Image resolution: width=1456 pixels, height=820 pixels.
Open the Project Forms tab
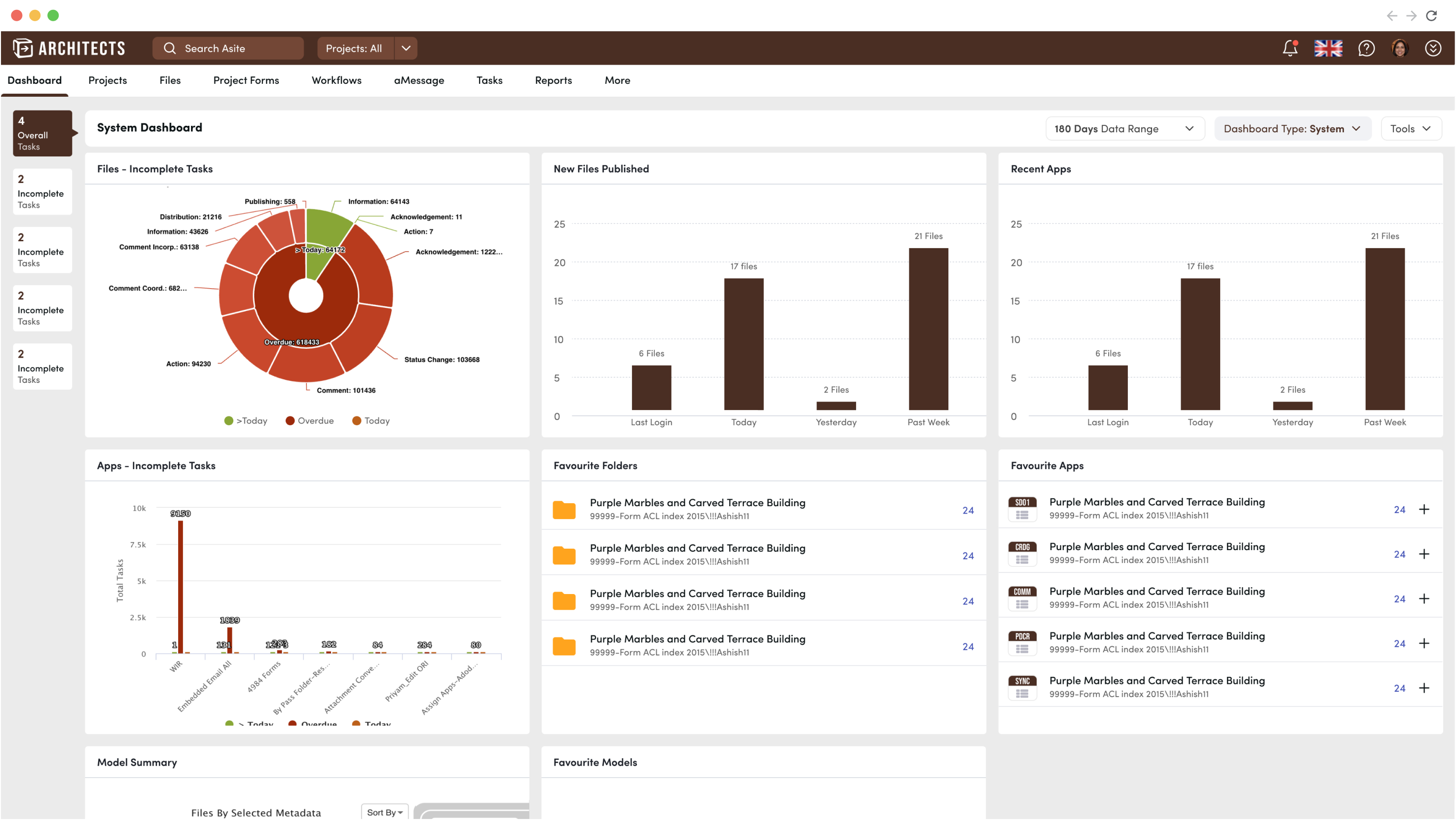(x=246, y=80)
